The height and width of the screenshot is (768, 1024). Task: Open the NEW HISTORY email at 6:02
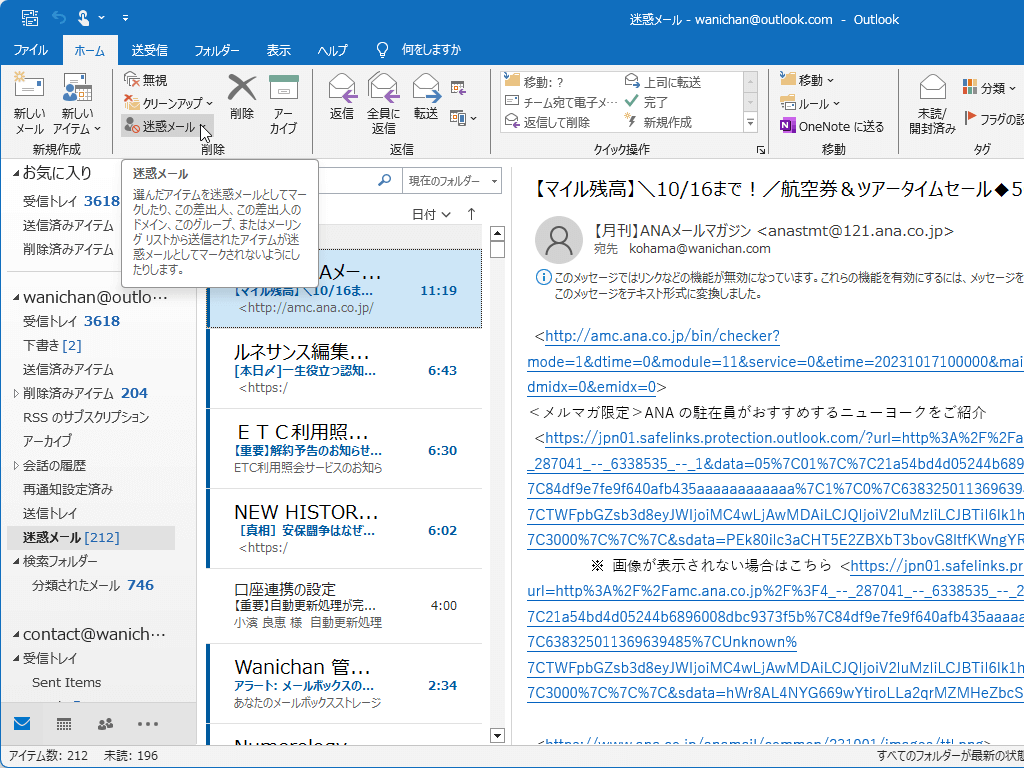(345, 529)
